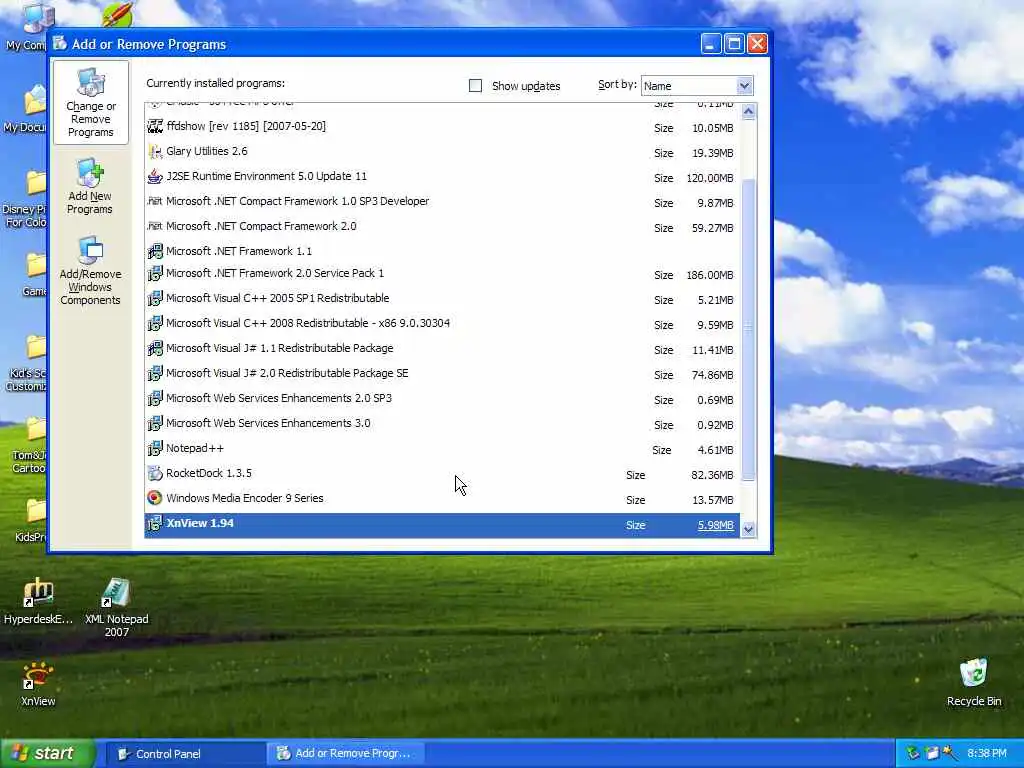Image resolution: width=1024 pixels, height=768 pixels.
Task: Click the program list scroll down arrow
Action: pyautogui.click(x=748, y=530)
